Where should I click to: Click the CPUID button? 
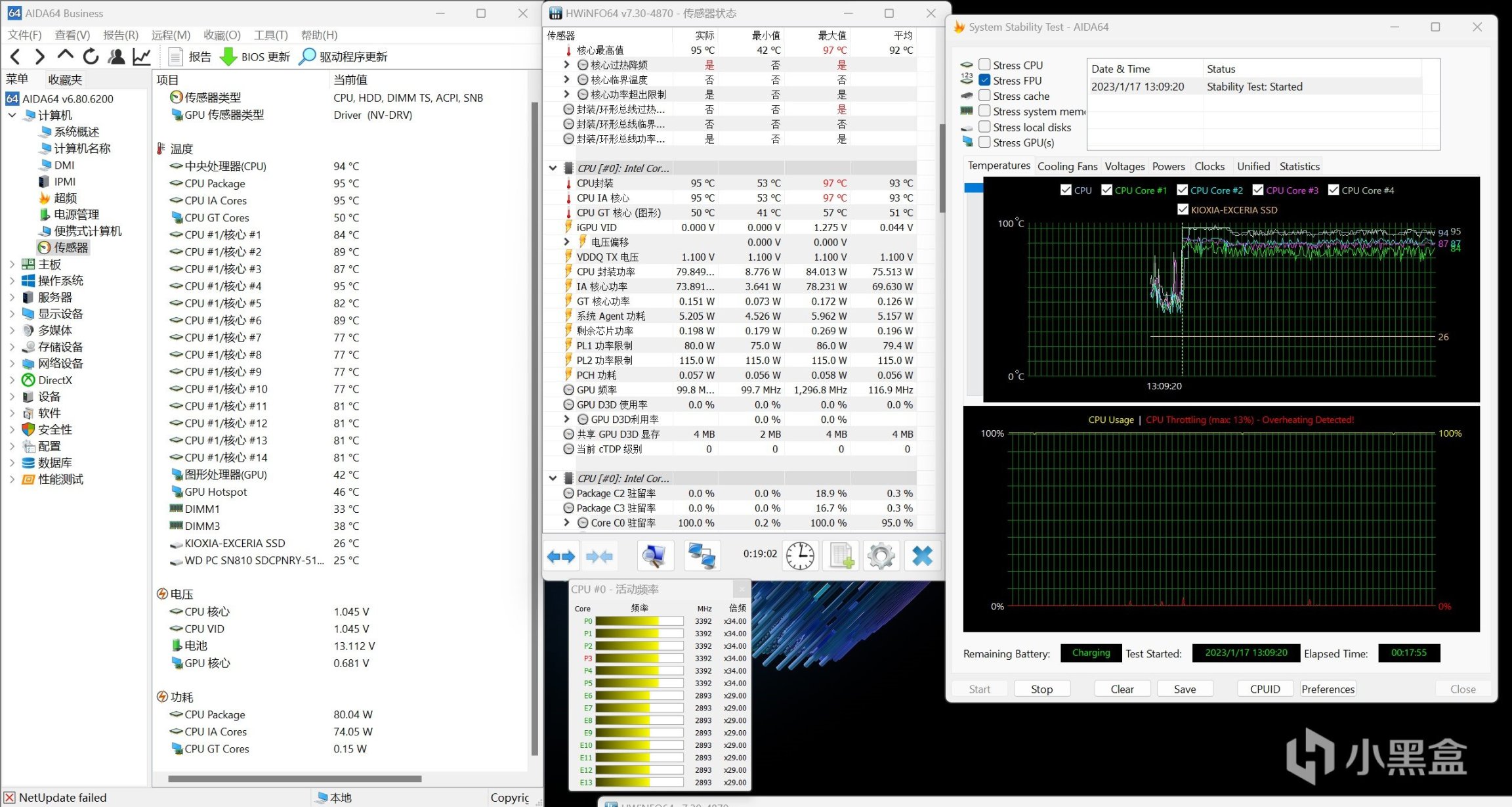coord(1265,689)
